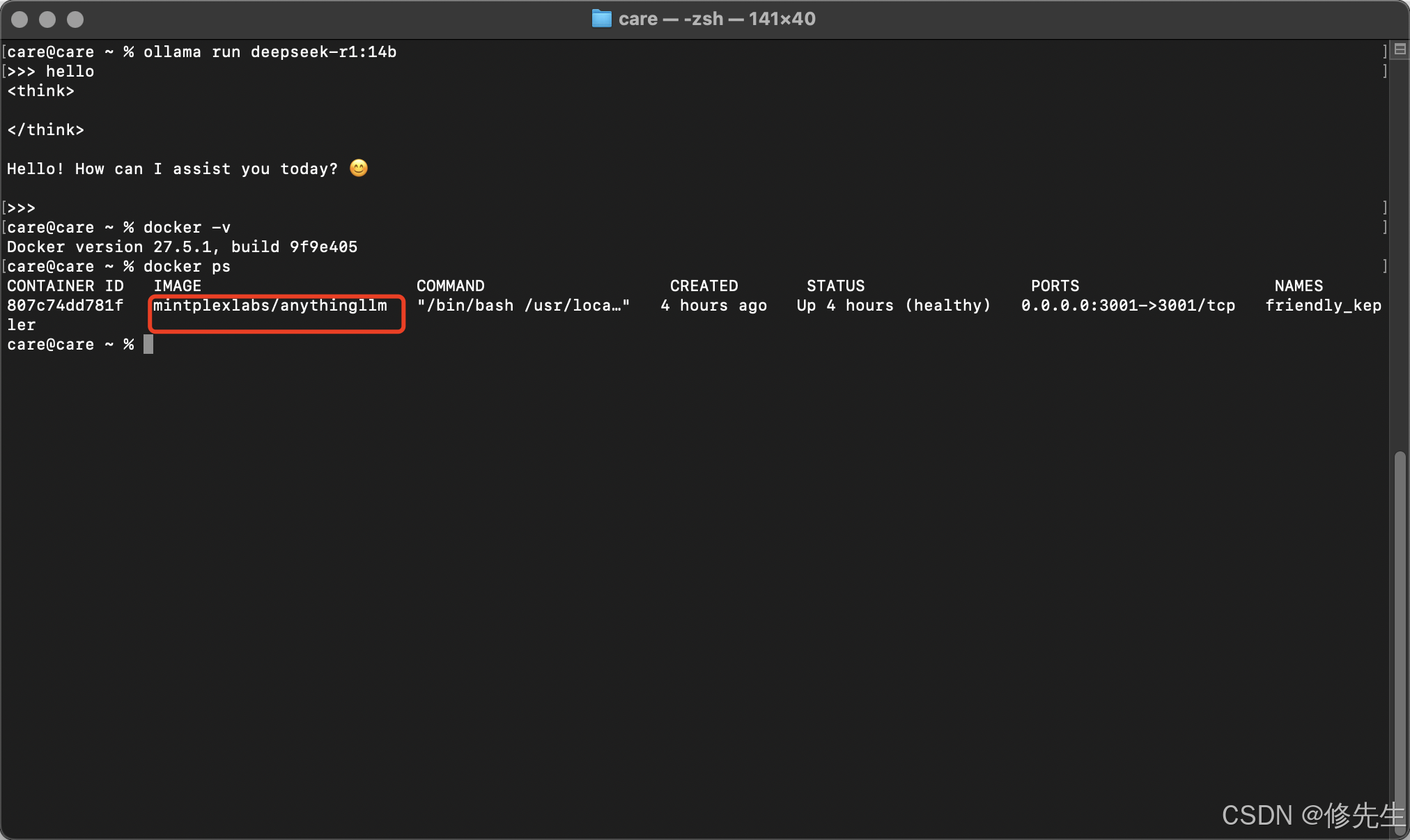1410x840 pixels.
Task: Click the folder proxy icon in title bar
Action: coord(601,19)
